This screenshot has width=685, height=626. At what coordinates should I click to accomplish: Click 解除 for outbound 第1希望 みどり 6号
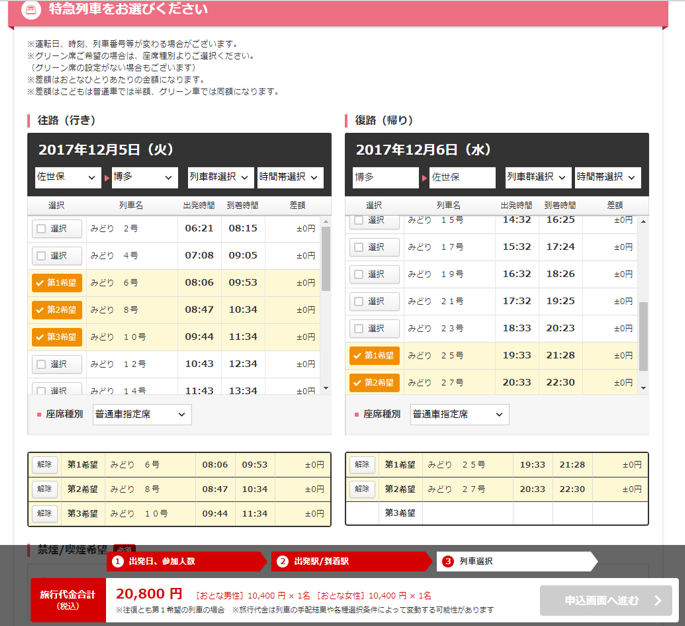coord(45,464)
